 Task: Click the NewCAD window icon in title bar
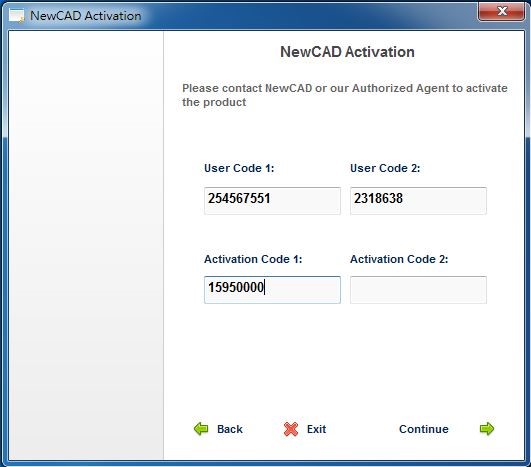click(16, 16)
